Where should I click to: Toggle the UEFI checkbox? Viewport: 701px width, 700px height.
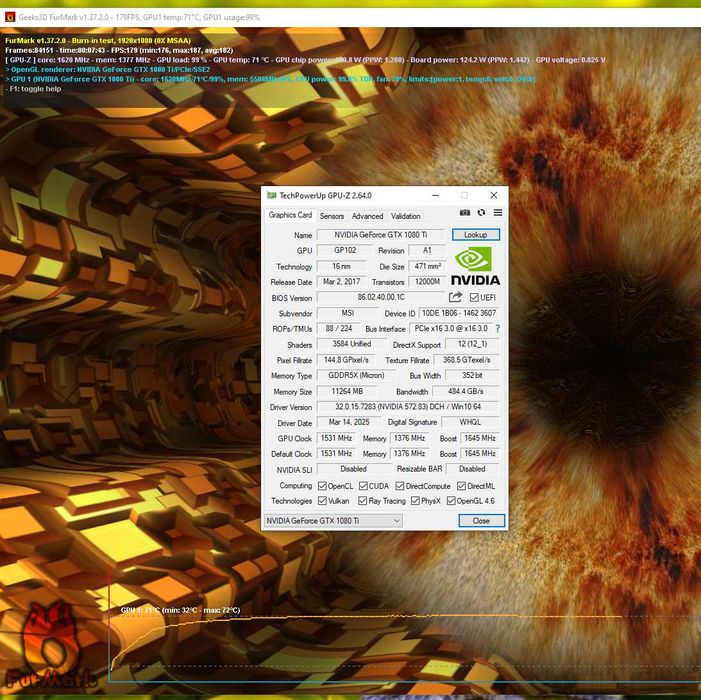pyautogui.click(x=474, y=298)
